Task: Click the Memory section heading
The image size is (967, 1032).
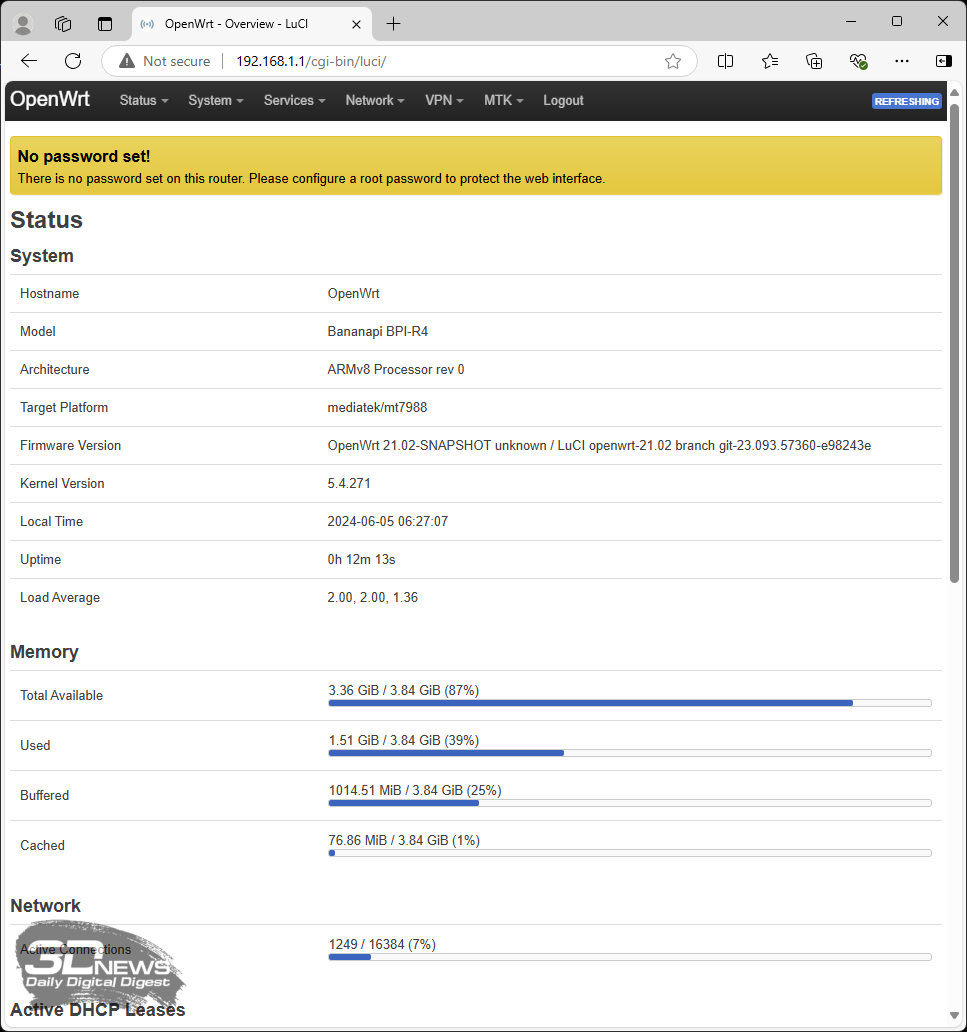Action: (x=44, y=652)
